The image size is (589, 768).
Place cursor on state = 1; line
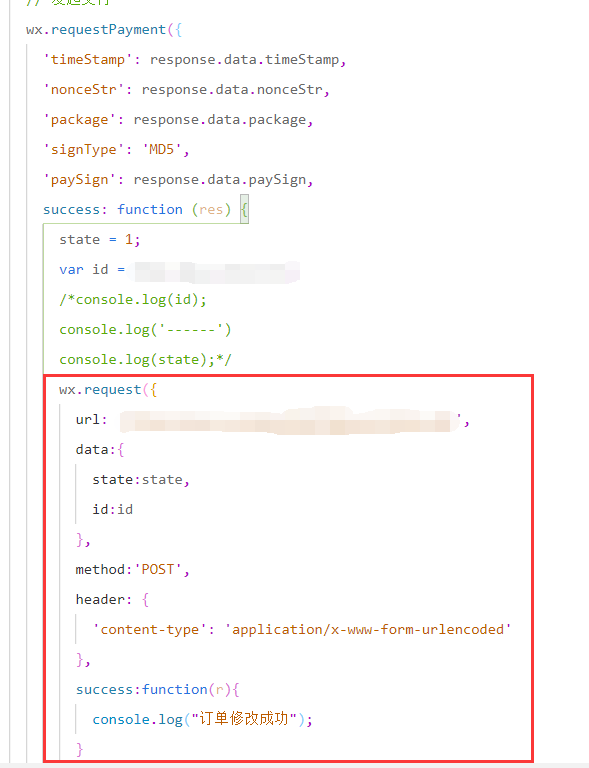100,240
